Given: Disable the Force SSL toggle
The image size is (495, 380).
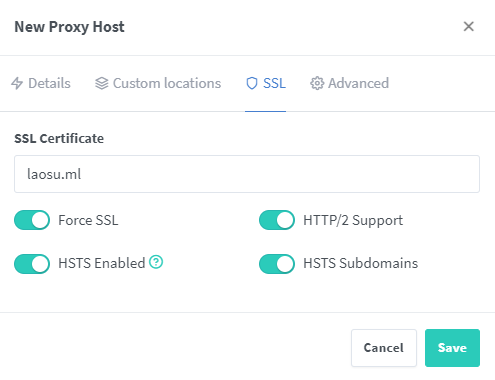Looking at the screenshot, I should [32, 220].
